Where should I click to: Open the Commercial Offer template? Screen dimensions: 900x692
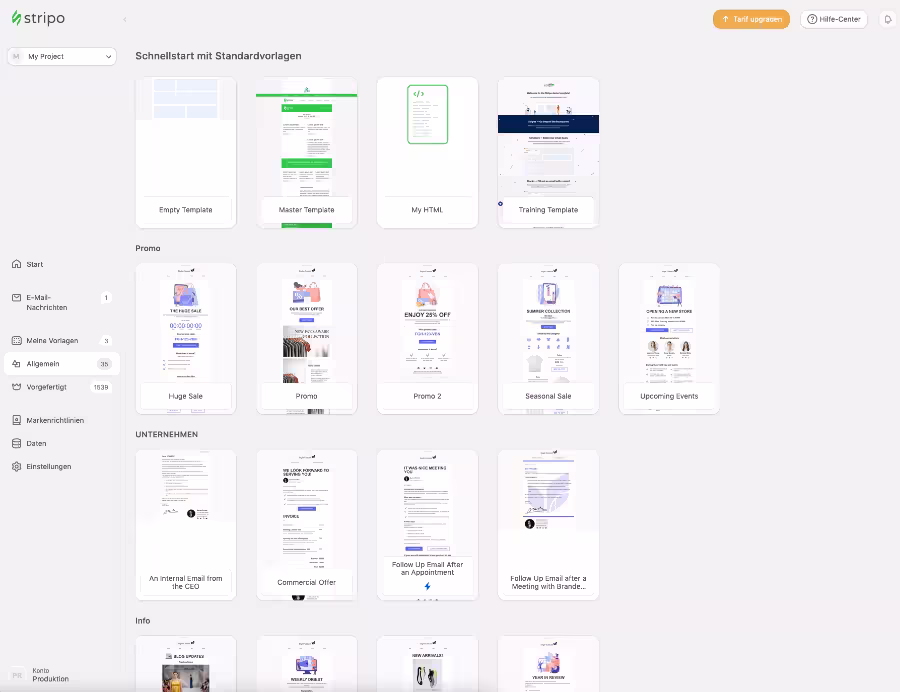(307, 525)
